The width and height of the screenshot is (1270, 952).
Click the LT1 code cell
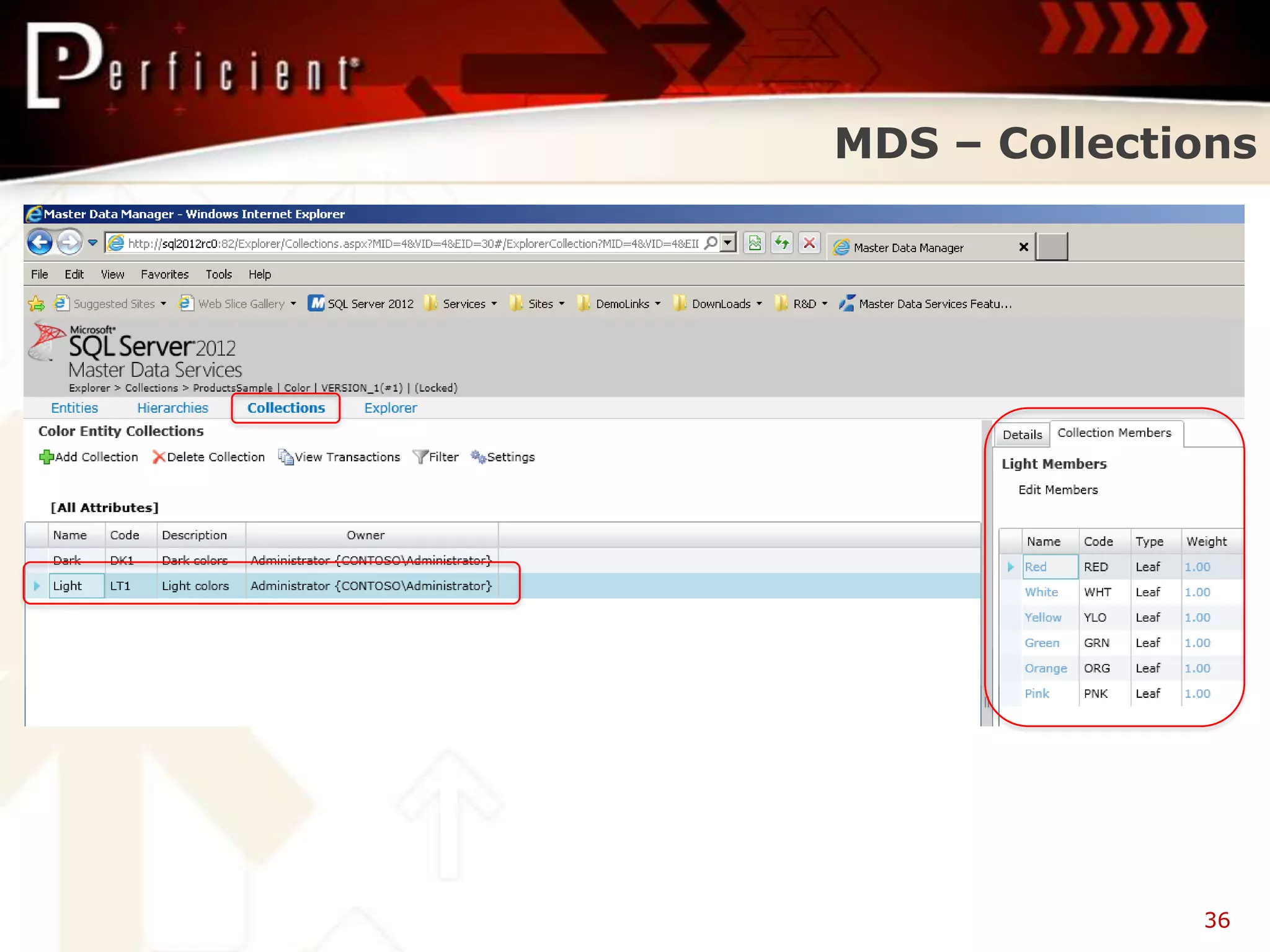click(x=130, y=586)
